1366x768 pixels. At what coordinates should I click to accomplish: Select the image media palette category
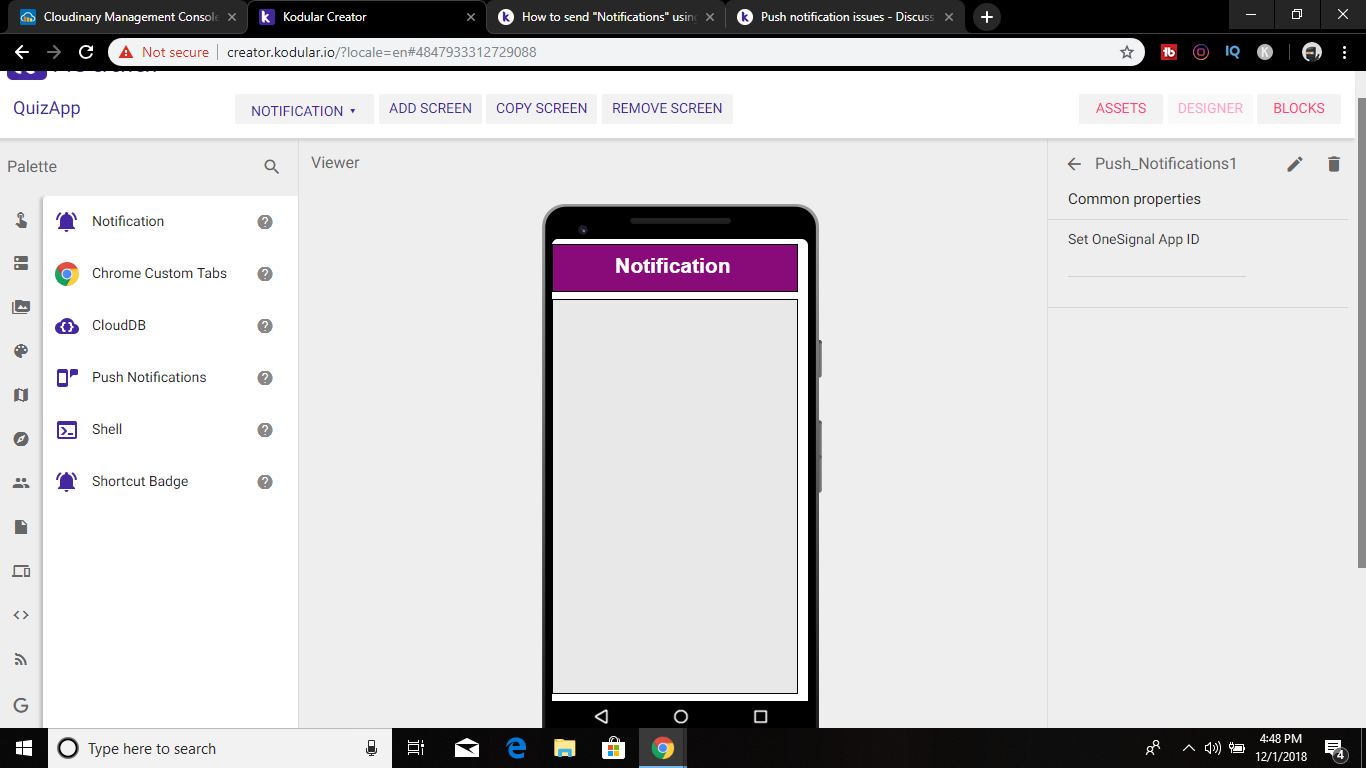click(21, 307)
